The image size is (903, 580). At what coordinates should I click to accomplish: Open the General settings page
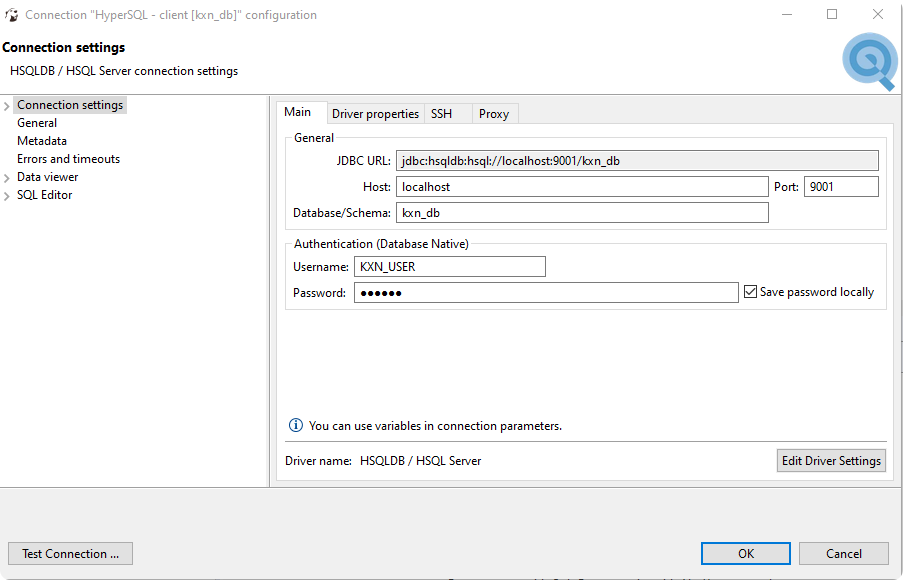tap(37, 123)
